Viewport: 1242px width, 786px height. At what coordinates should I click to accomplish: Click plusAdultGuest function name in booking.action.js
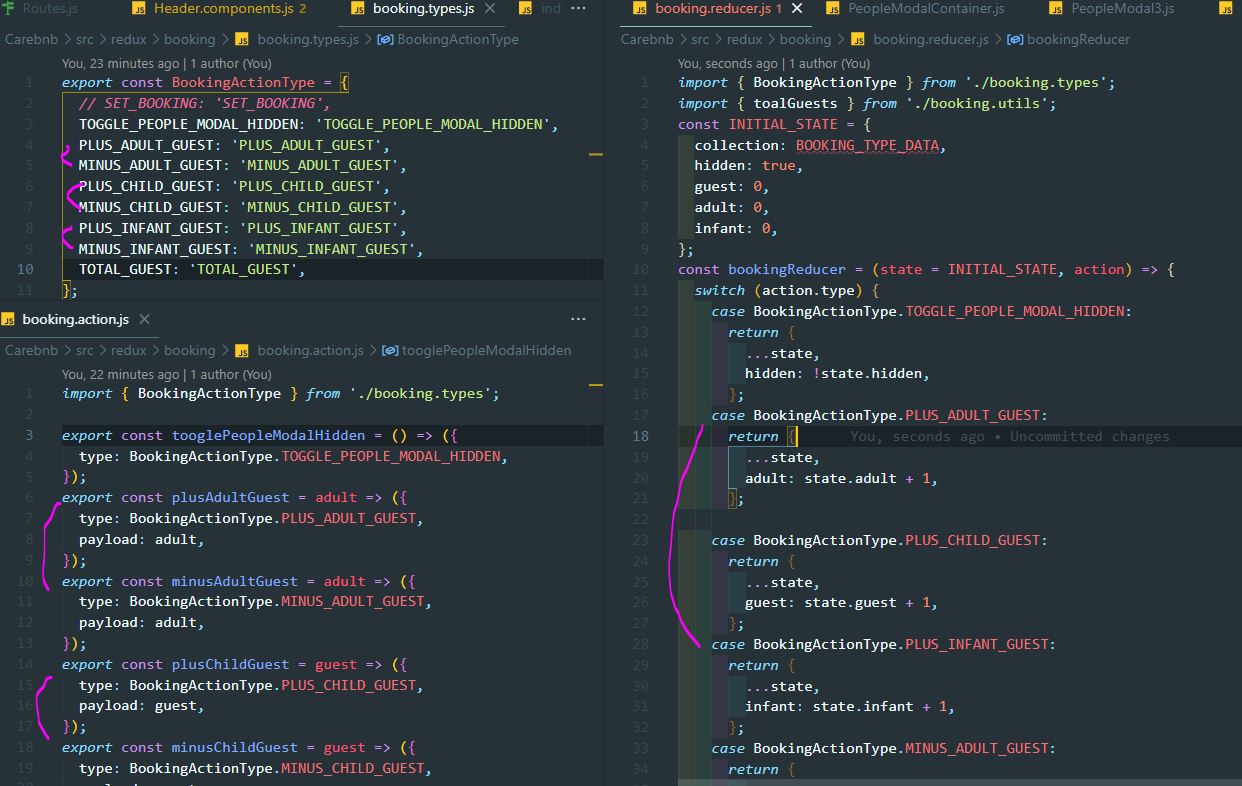click(x=230, y=497)
